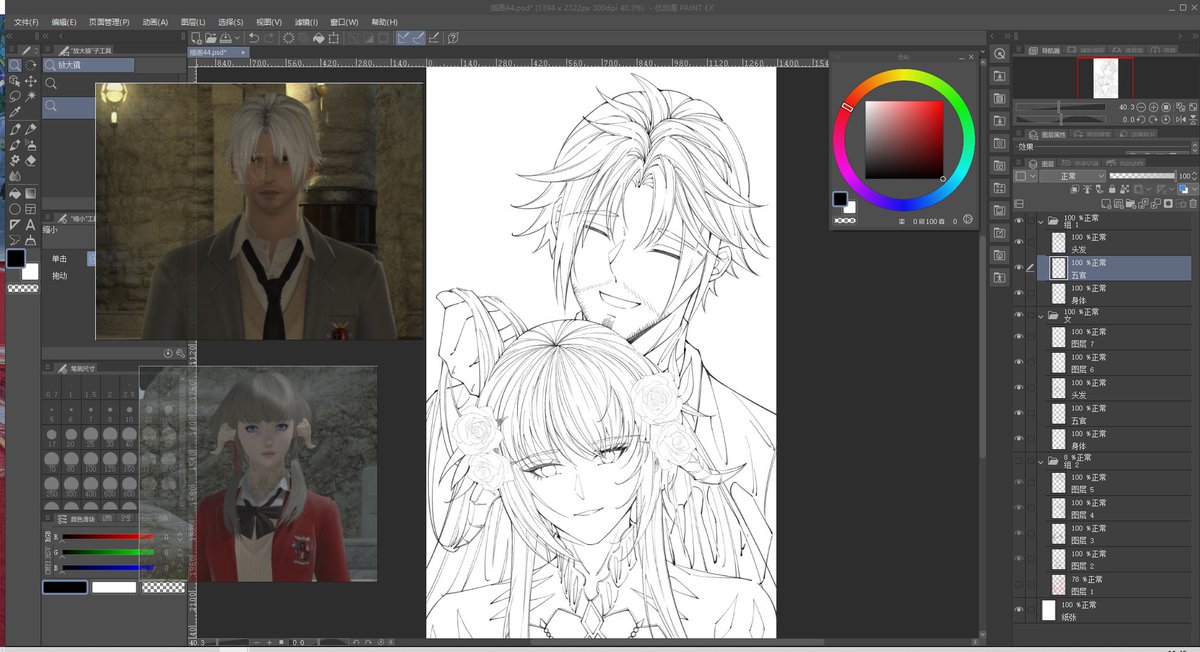This screenshot has height=652, width=1200.
Task: Select the Eraser tool
Action: pyautogui.click(x=31, y=160)
